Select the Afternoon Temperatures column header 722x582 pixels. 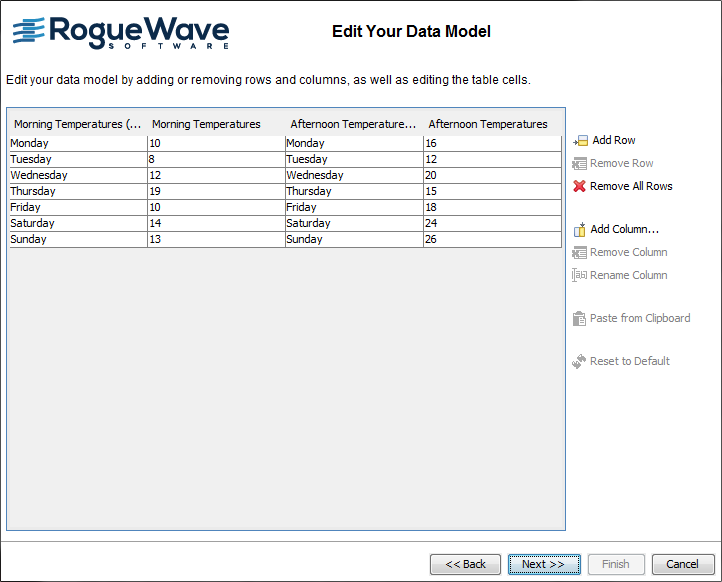[488, 124]
